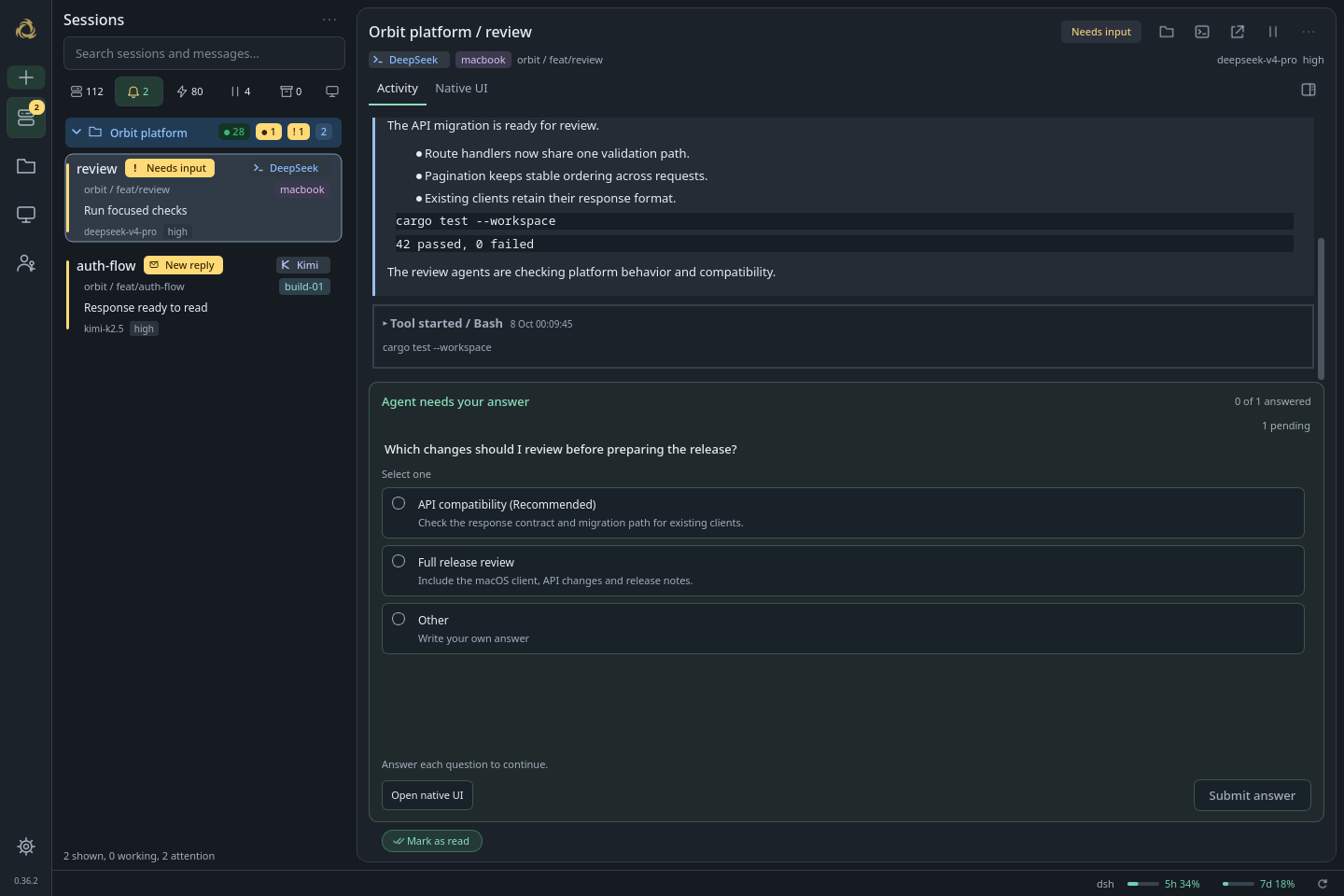1344x896 pixels.
Task: Click the Needs input status badge in header
Action: [x=1101, y=32]
